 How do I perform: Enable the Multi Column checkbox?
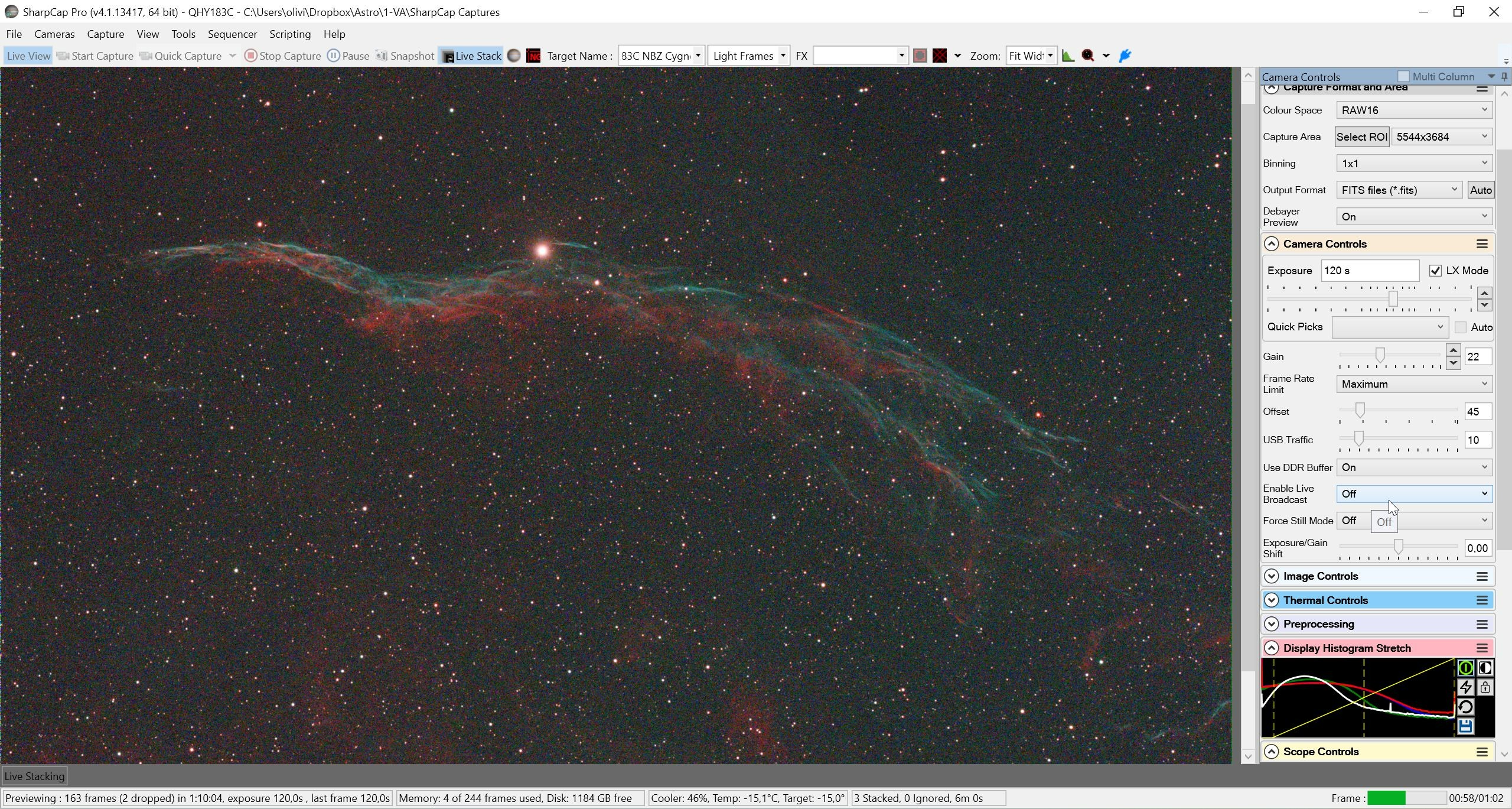coord(1403,76)
